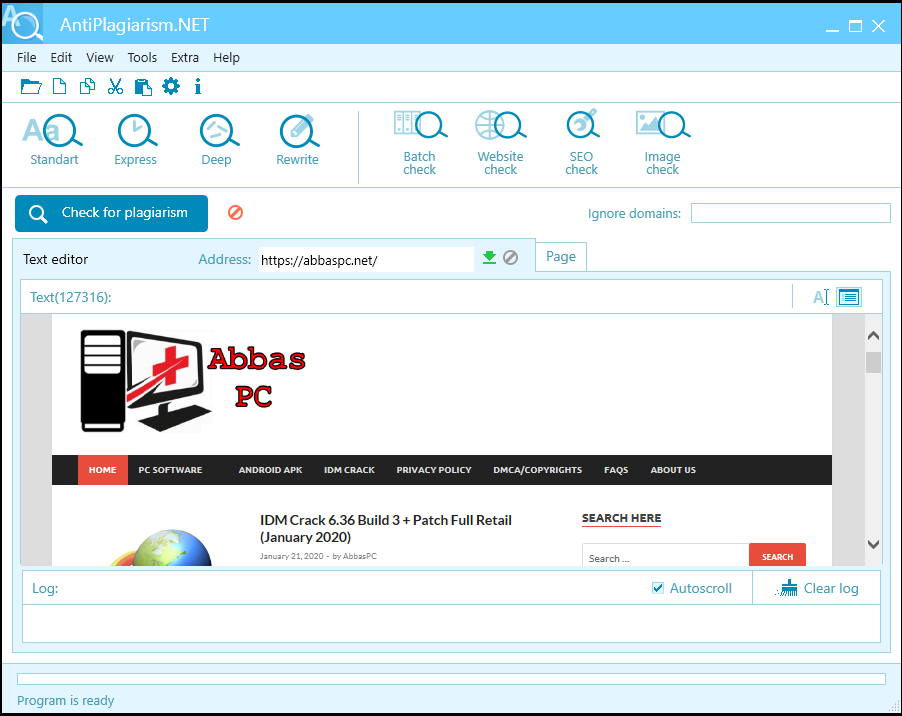This screenshot has width=902, height=716.
Task: Click the open folder toolbar icon
Action: pos(31,87)
